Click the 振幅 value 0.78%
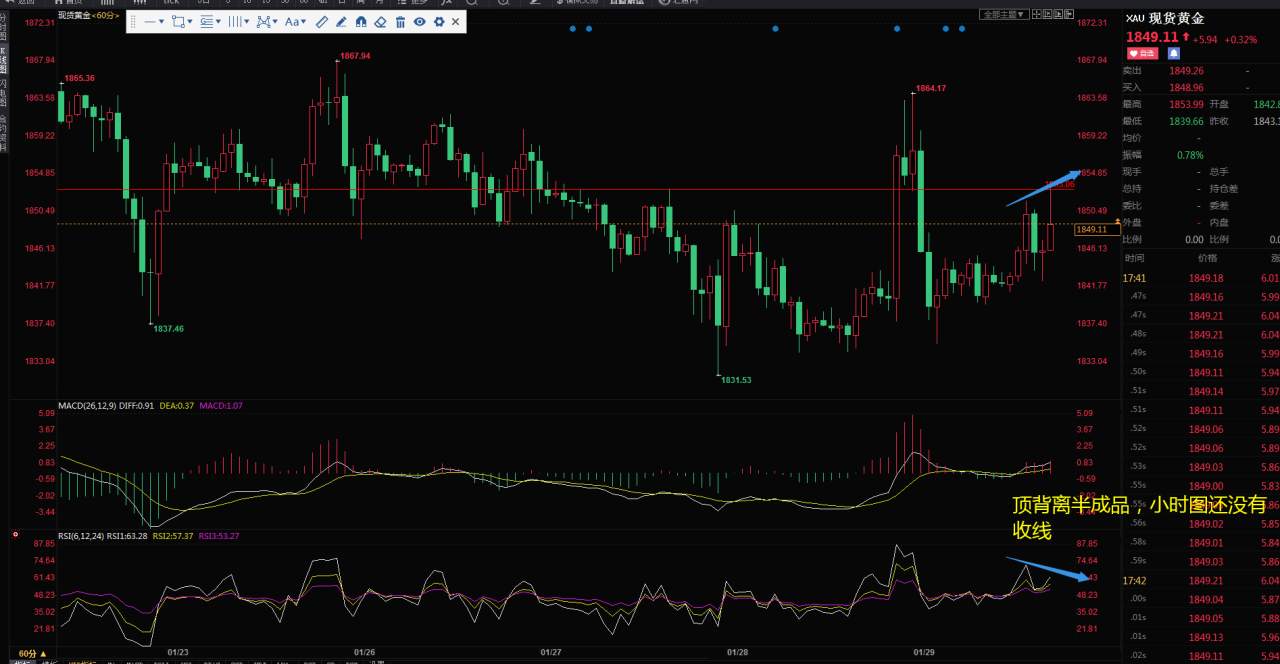The height and width of the screenshot is (664, 1280). [x=1190, y=155]
